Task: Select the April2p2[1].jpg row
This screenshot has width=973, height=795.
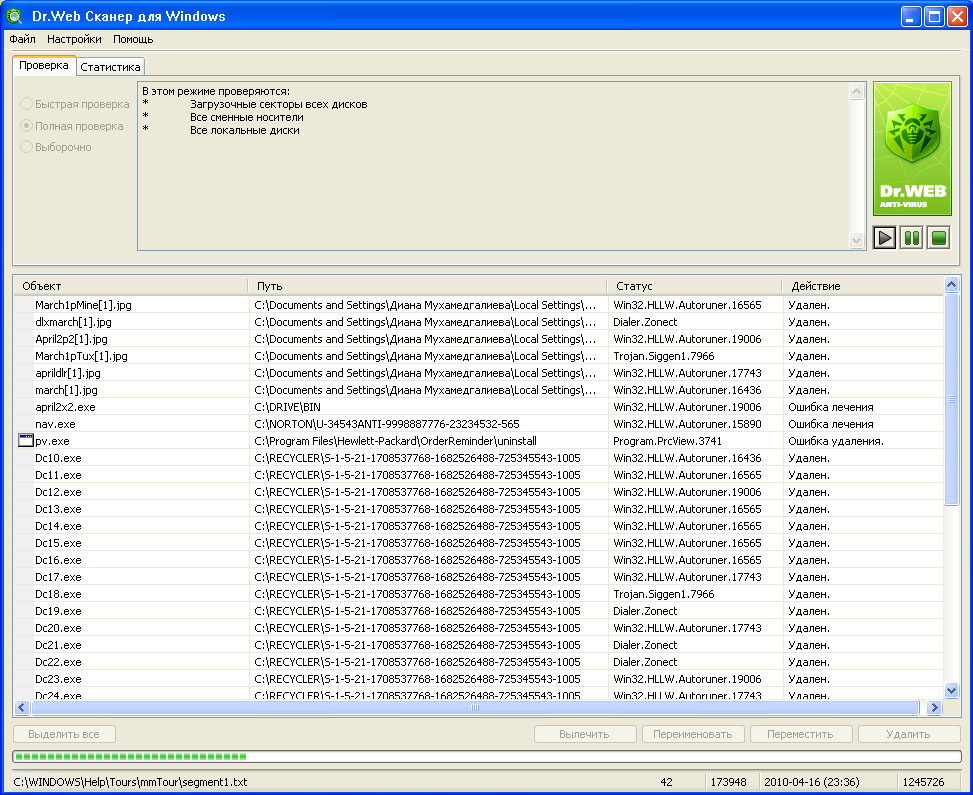Action: [x=478, y=339]
